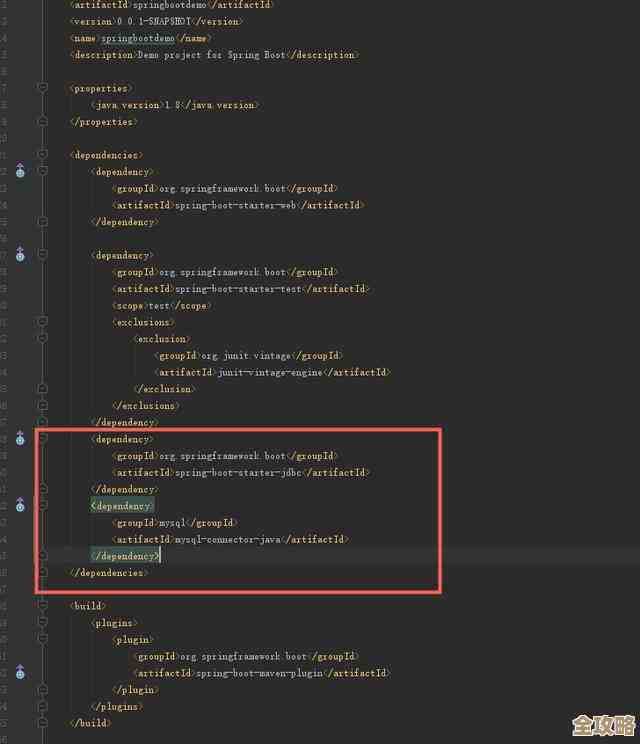This screenshot has width=640, height=744.
Task: Click the groupId mysql line
Action: [x=175, y=522]
